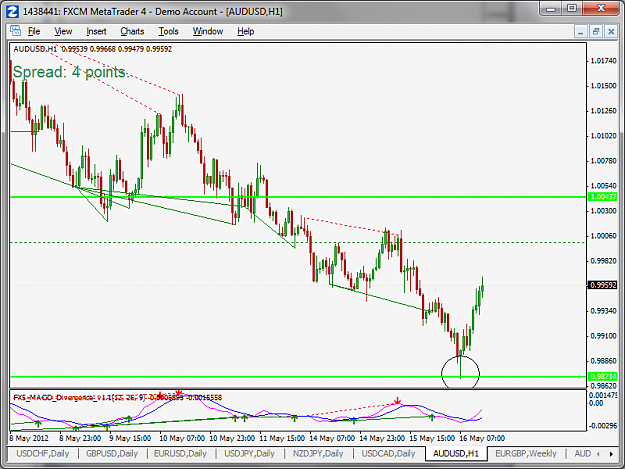This screenshot has height=469, width=625.
Task: Click the AUDUSD,H1 OHLC header text
Action: pos(92,49)
